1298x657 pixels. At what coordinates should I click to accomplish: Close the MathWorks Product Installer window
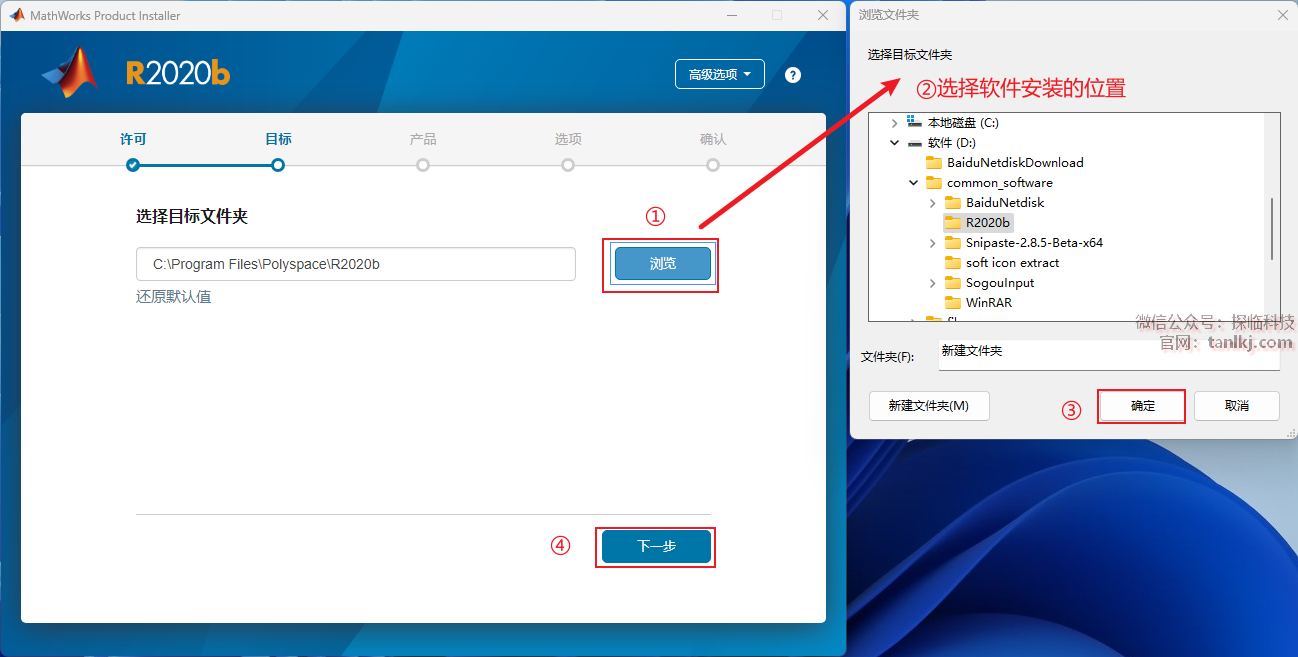pos(822,15)
